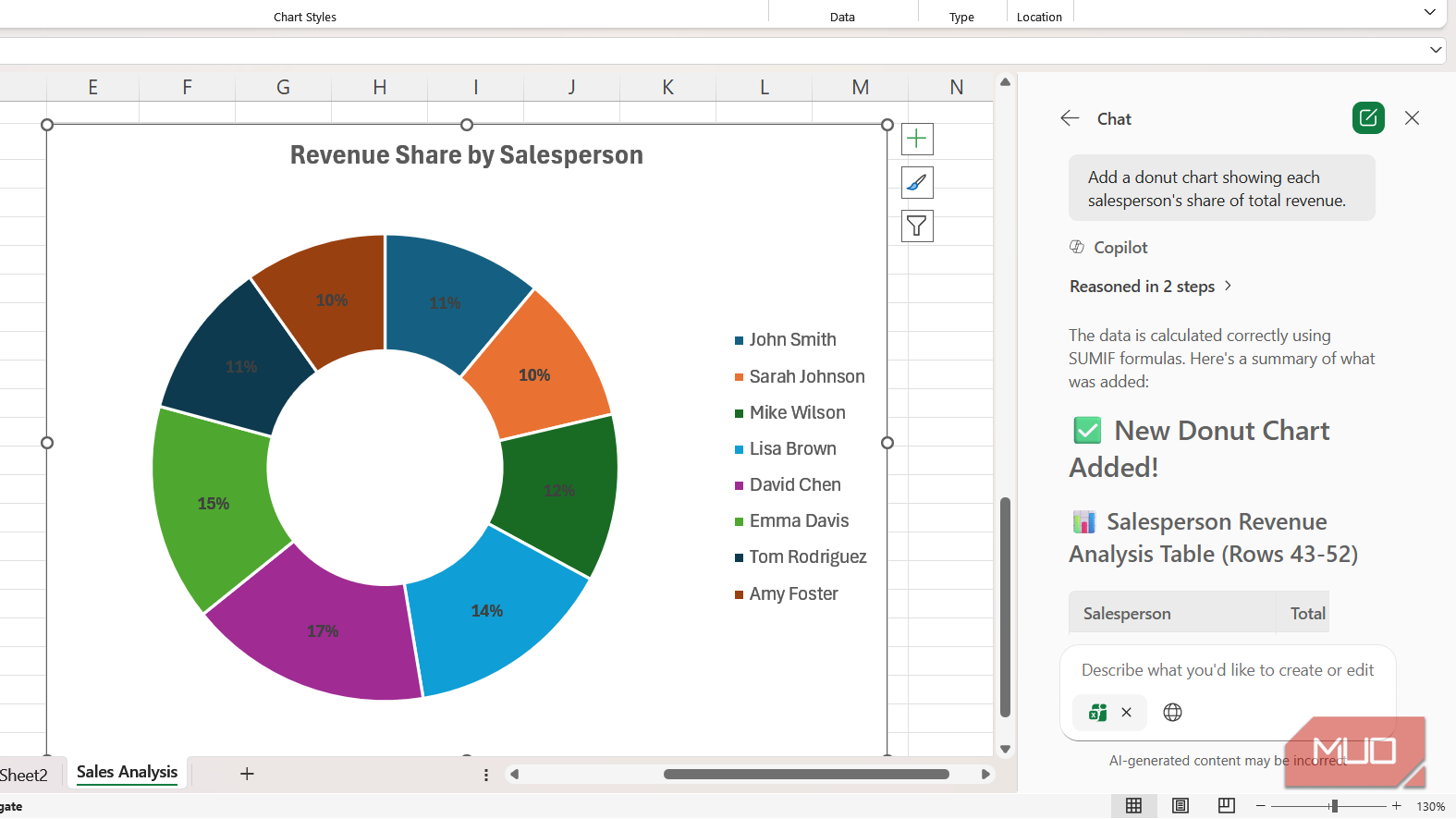Screen dimensions: 1456x819
Task: Click the zoom level slider
Action: (x=1333, y=806)
